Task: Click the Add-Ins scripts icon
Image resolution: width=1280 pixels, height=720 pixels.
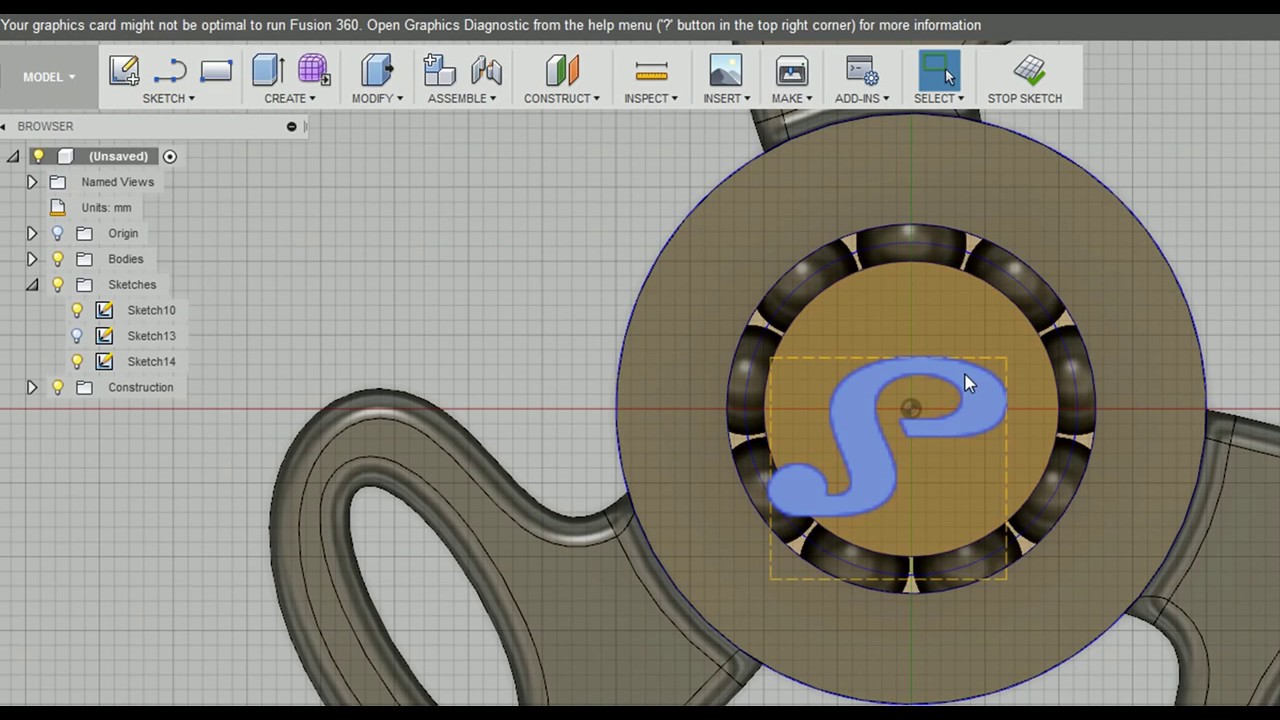Action: tap(862, 71)
